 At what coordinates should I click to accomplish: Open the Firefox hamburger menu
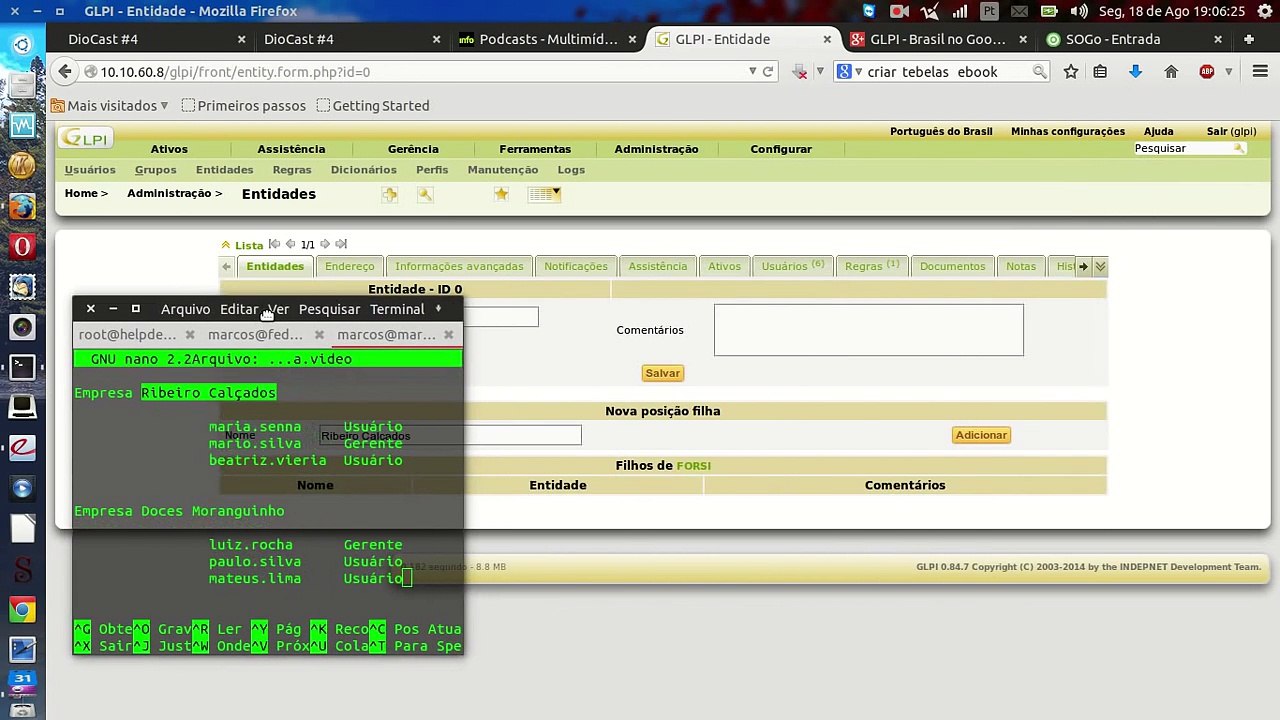coord(1260,72)
